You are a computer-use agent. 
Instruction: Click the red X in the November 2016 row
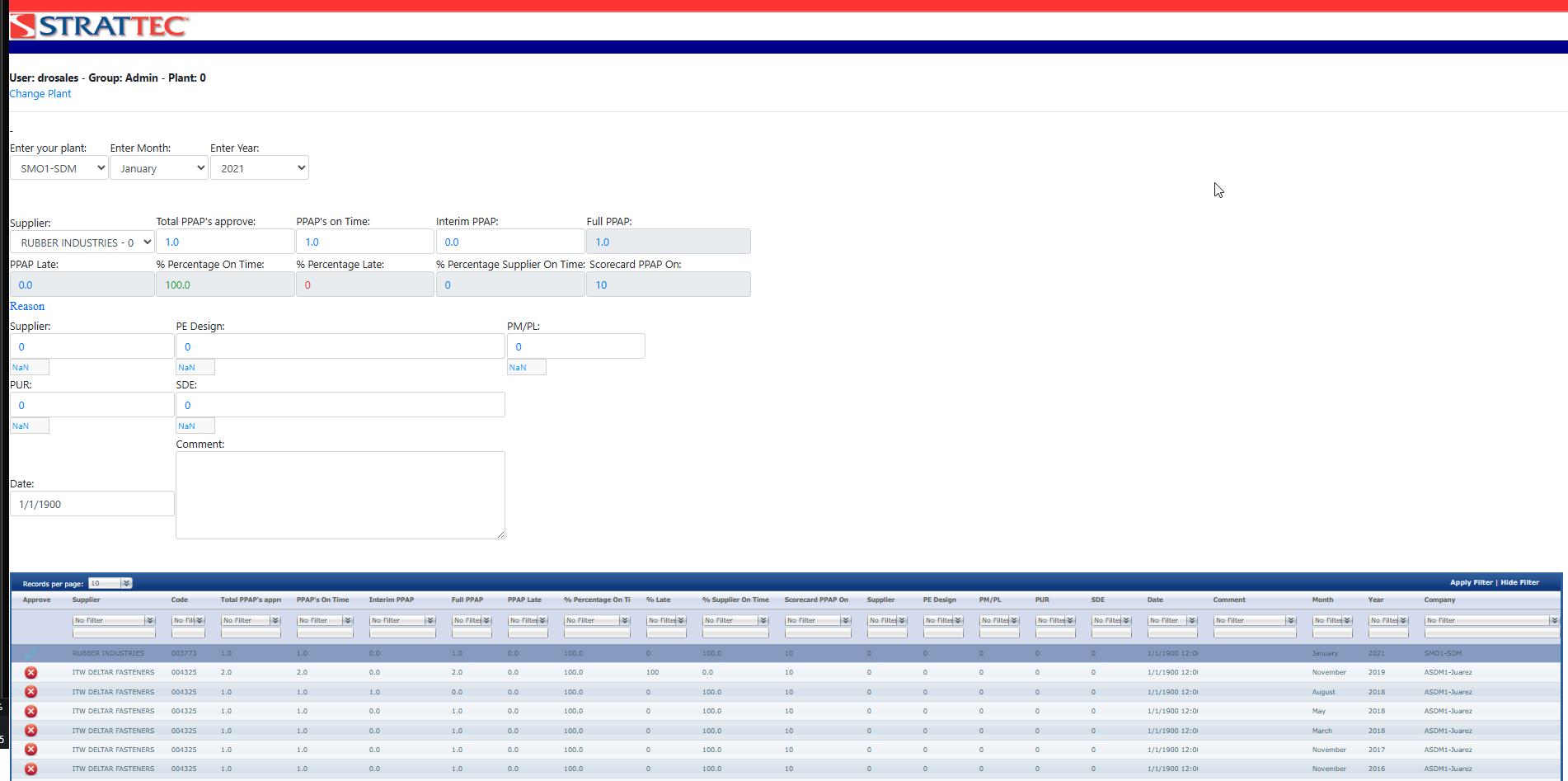[31, 769]
